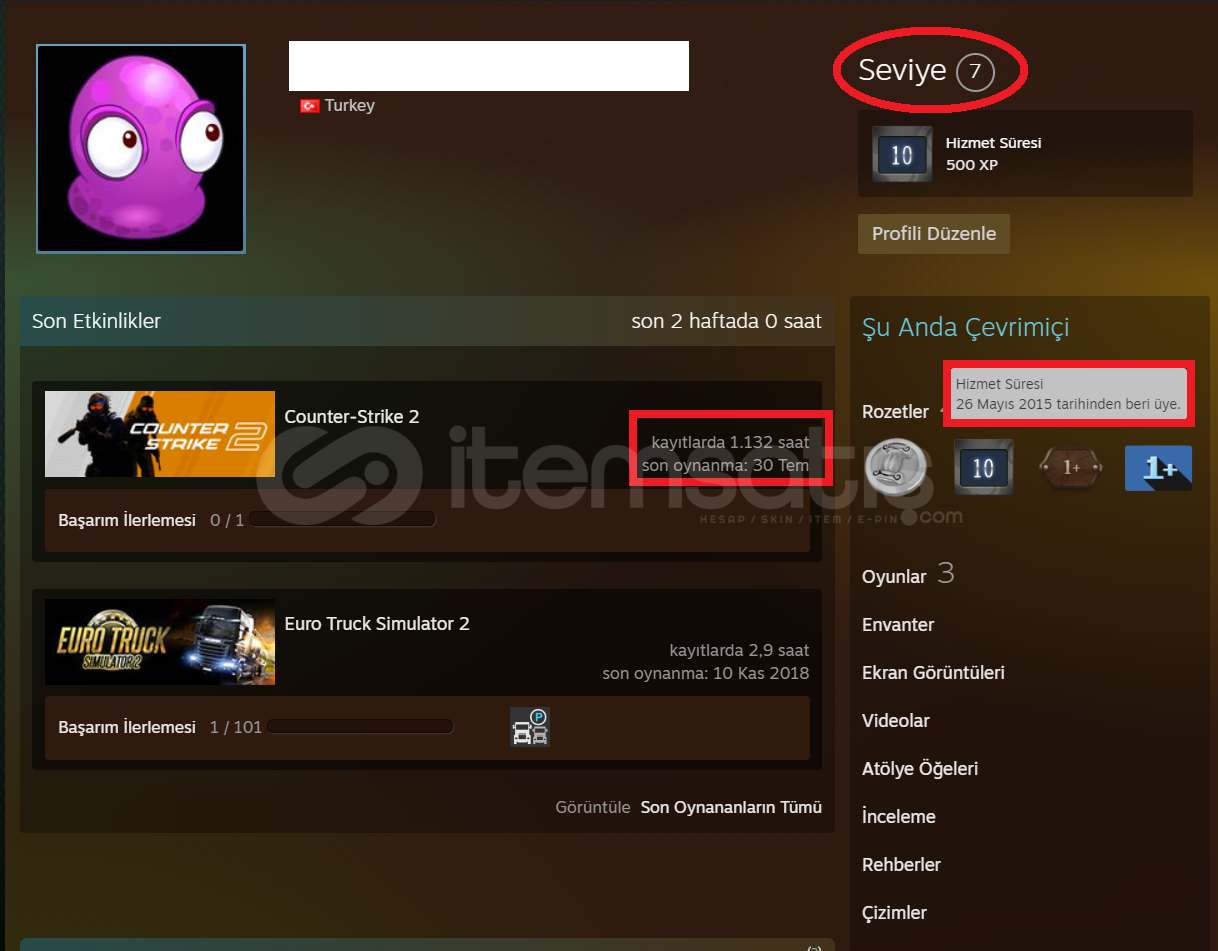Open the Hizmet Süresi 500 XP text
This screenshot has height=951, width=1218.
[993, 154]
